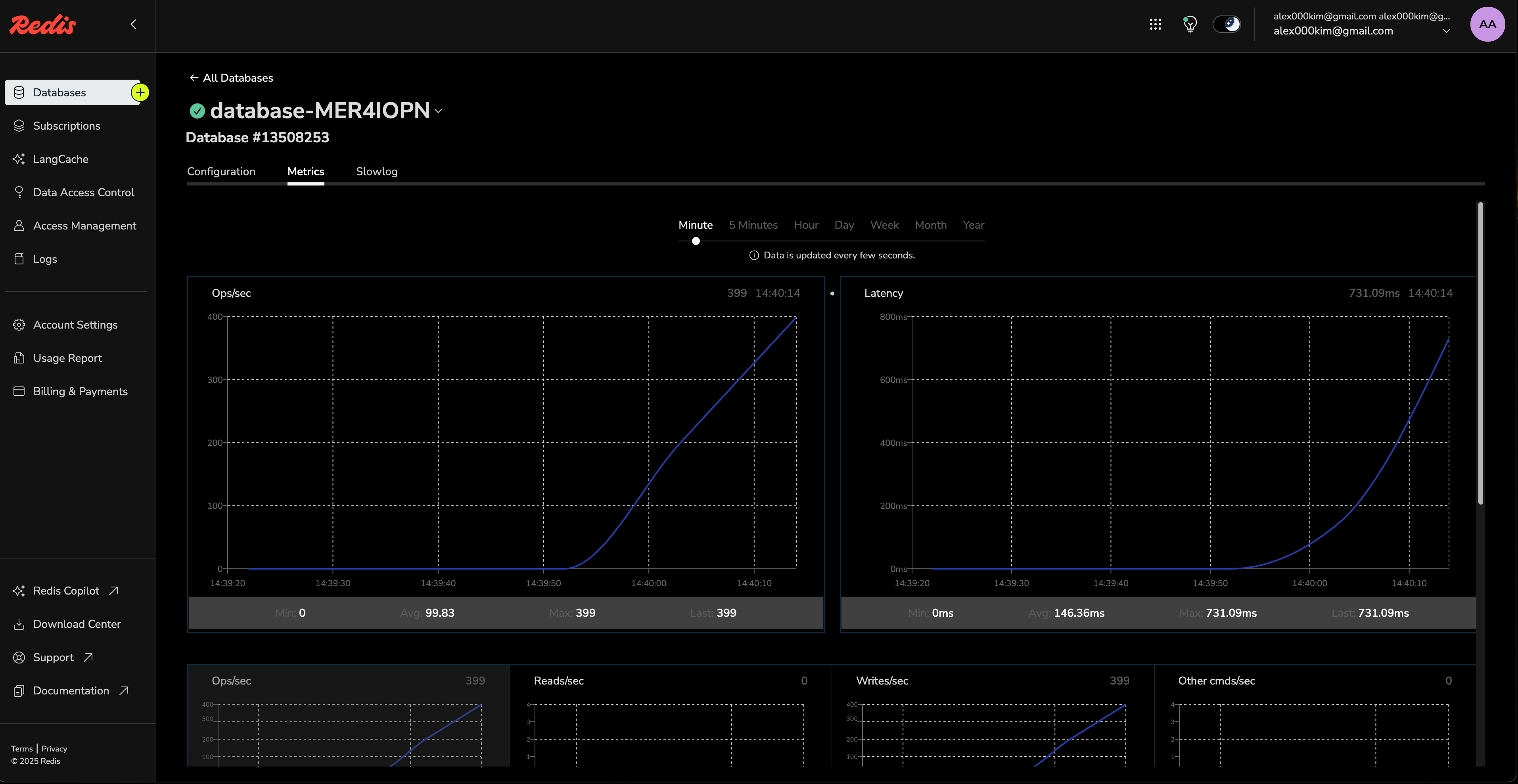The image size is (1518, 784).
Task: Select the Hour time range
Action: point(805,225)
